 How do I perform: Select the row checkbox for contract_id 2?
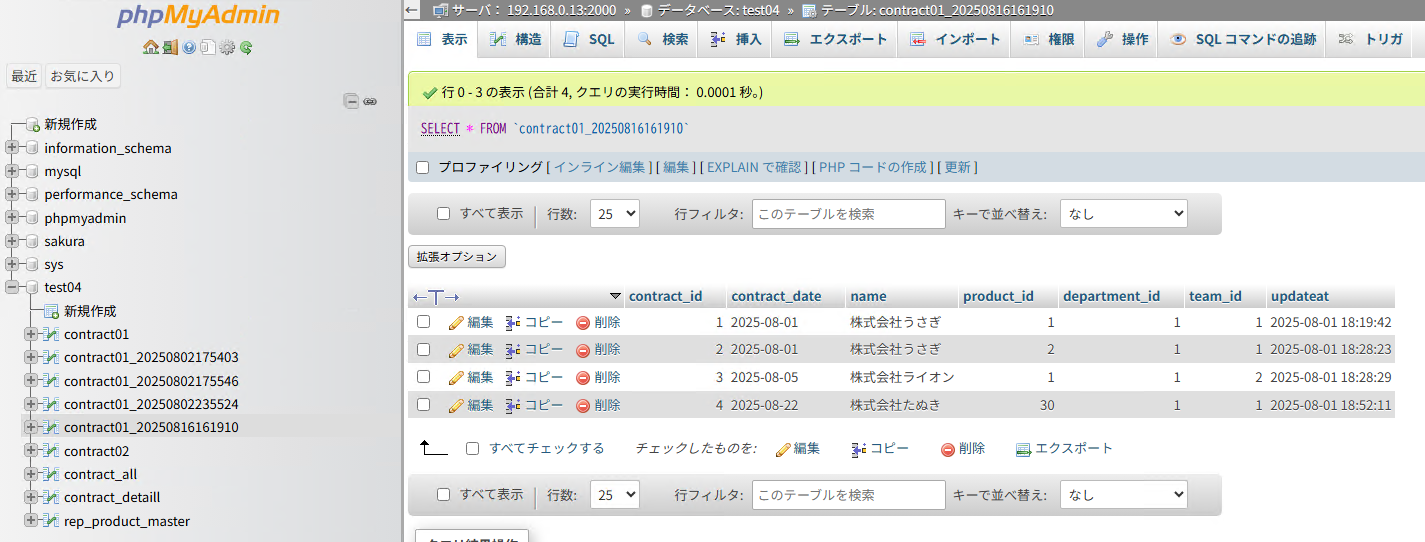click(424, 349)
